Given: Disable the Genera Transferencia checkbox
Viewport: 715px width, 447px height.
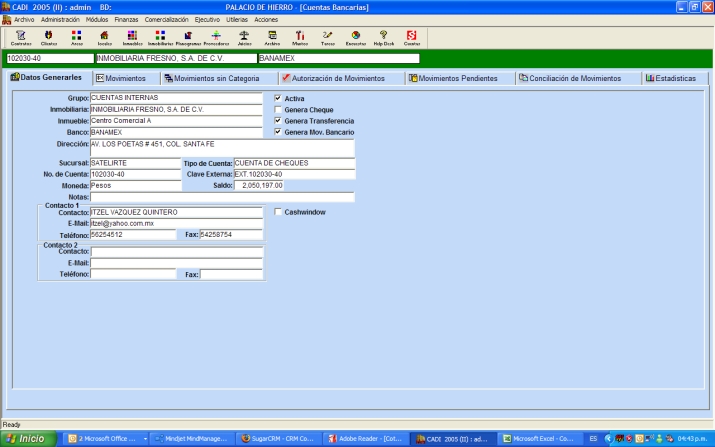Looking at the screenshot, I should click(x=278, y=120).
